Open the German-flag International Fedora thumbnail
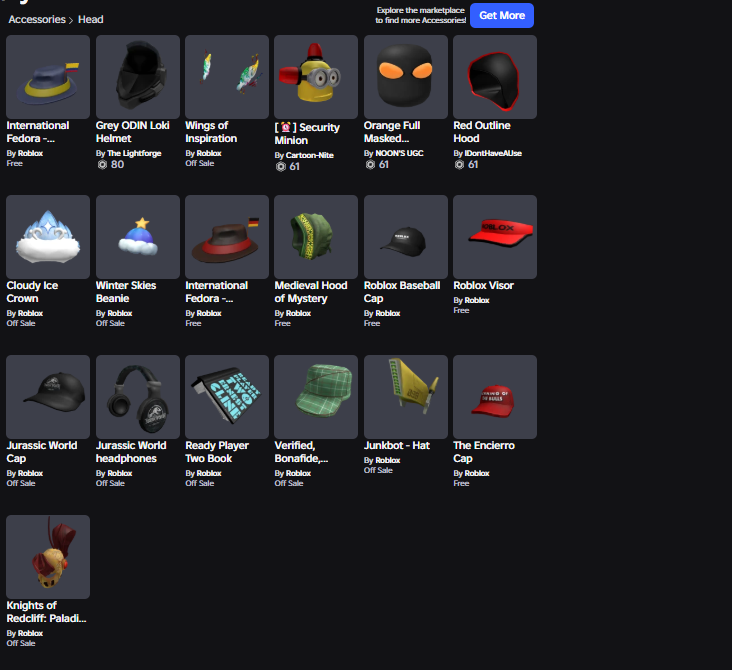The height and width of the screenshot is (670, 732). (227, 237)
